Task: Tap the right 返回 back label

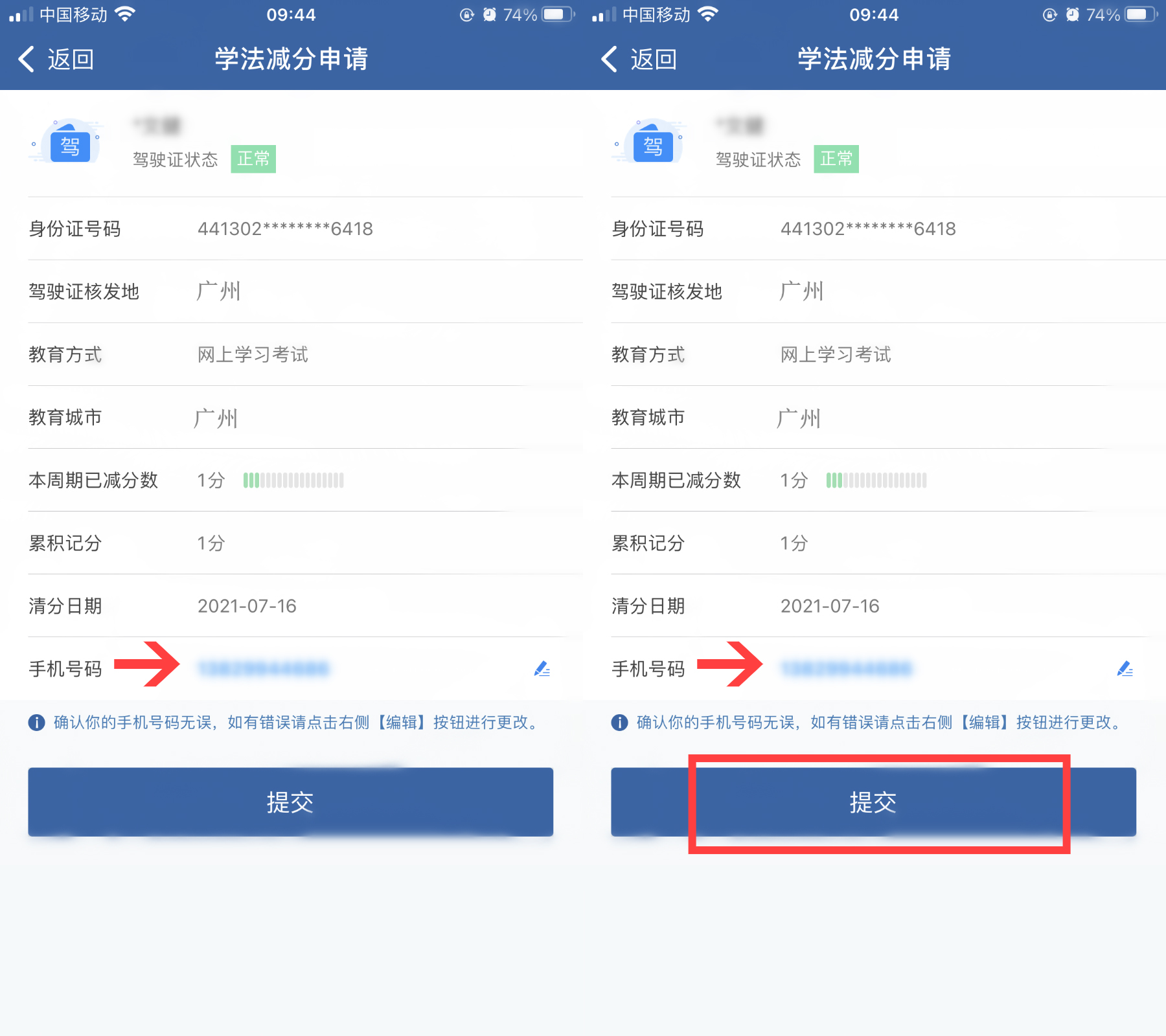Action: pos(654,60)
